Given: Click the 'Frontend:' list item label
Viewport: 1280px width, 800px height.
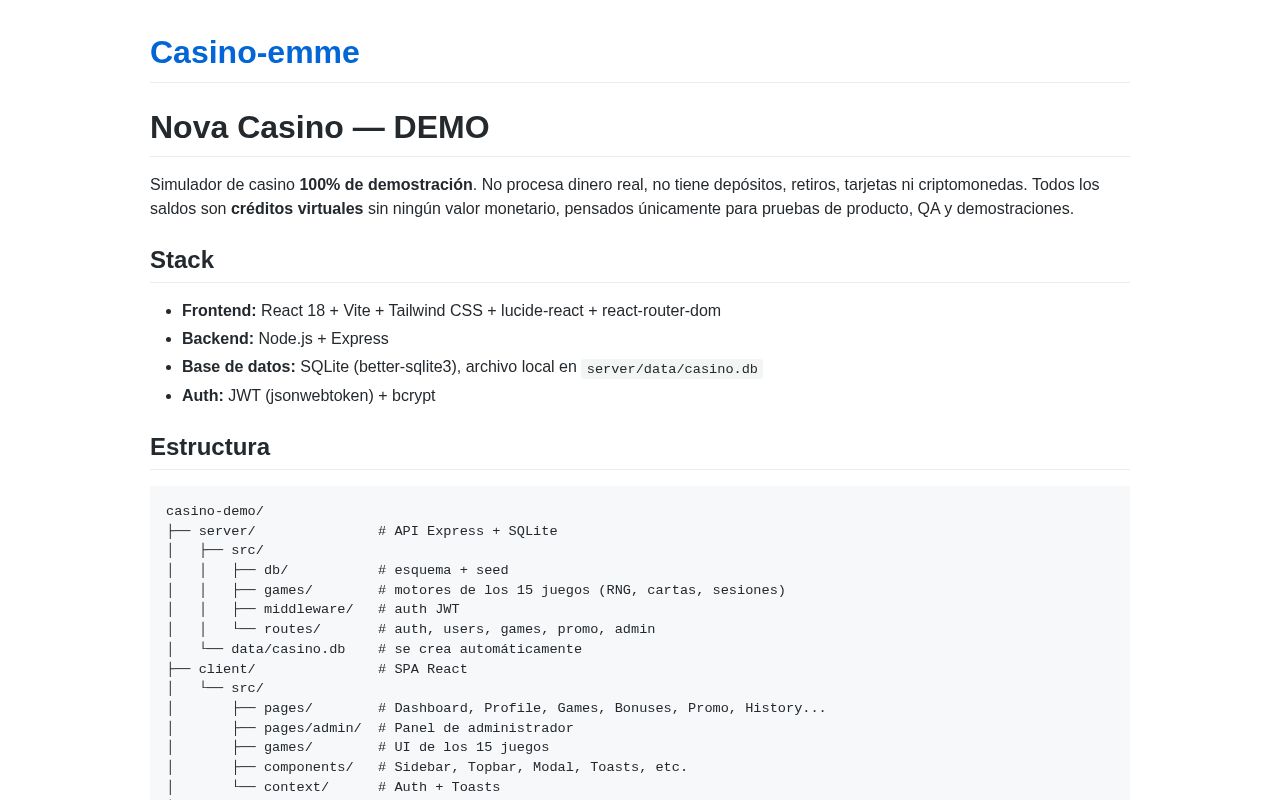Looking at the screenshot, I should pos(219,311).
